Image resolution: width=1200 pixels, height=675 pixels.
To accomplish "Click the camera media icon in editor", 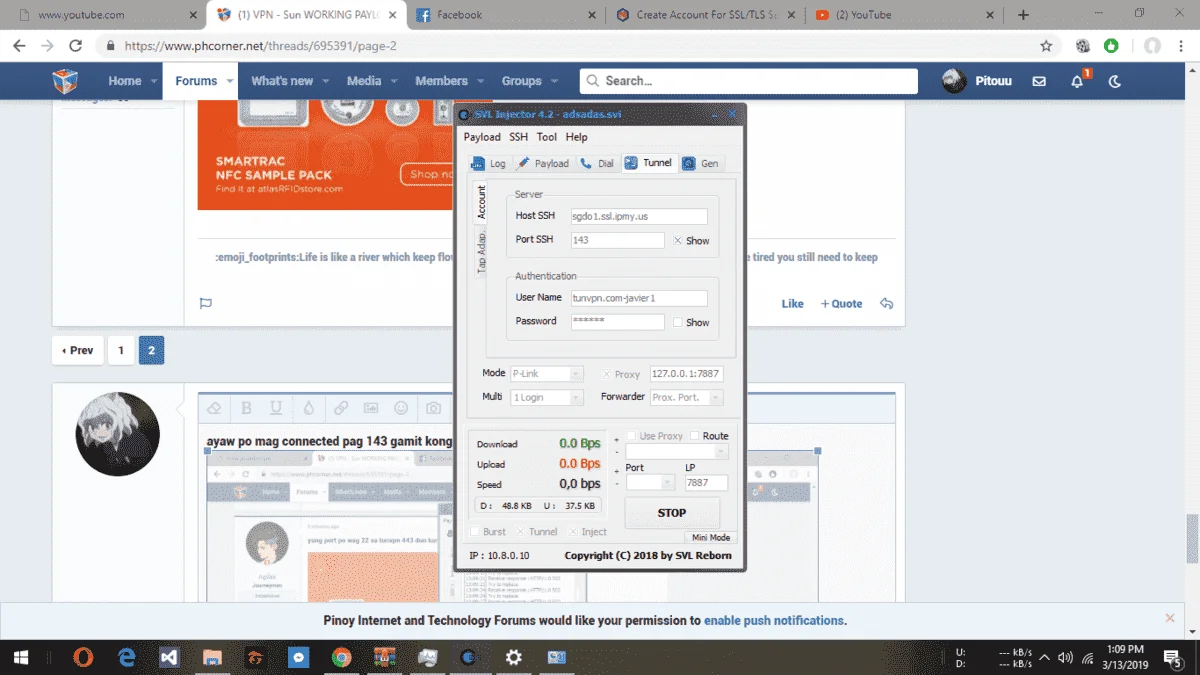I will coord(433,408).
